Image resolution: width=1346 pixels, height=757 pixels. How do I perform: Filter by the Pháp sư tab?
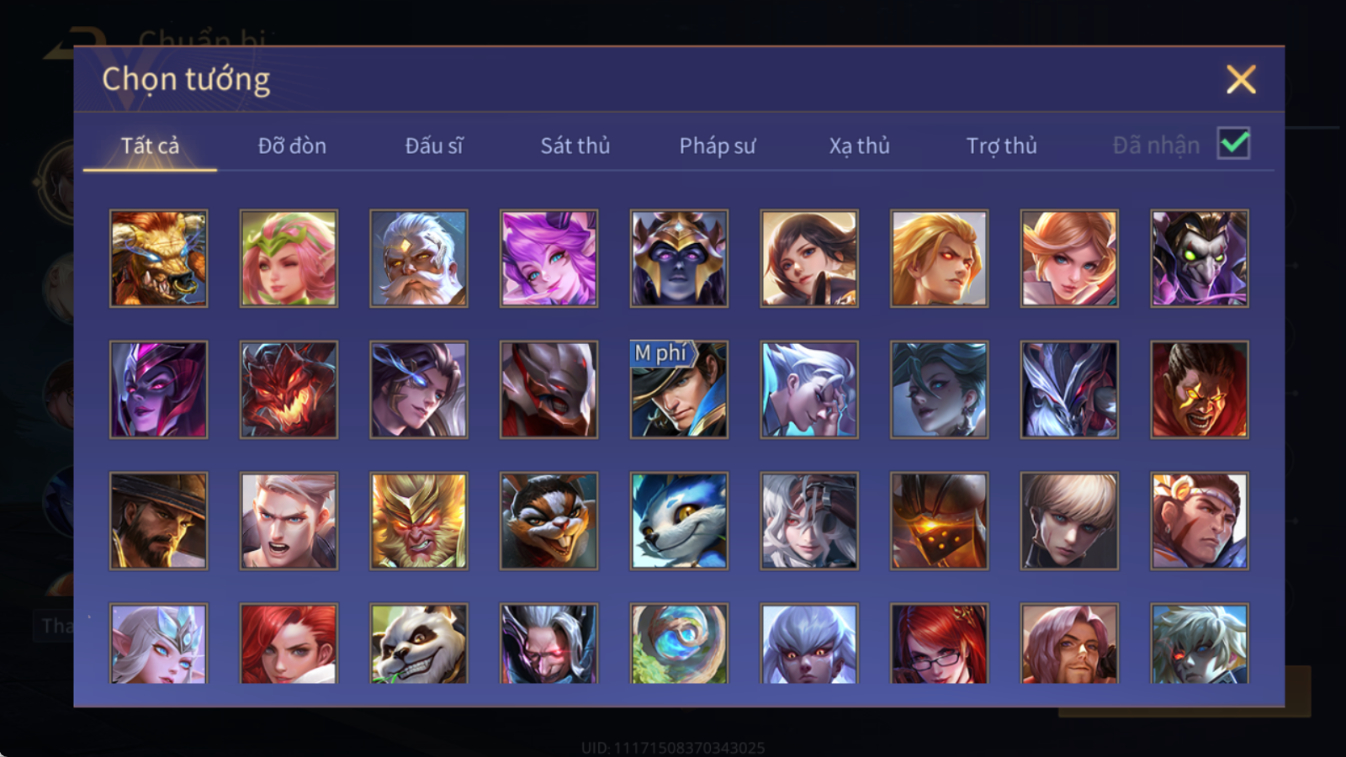point(717,146)
